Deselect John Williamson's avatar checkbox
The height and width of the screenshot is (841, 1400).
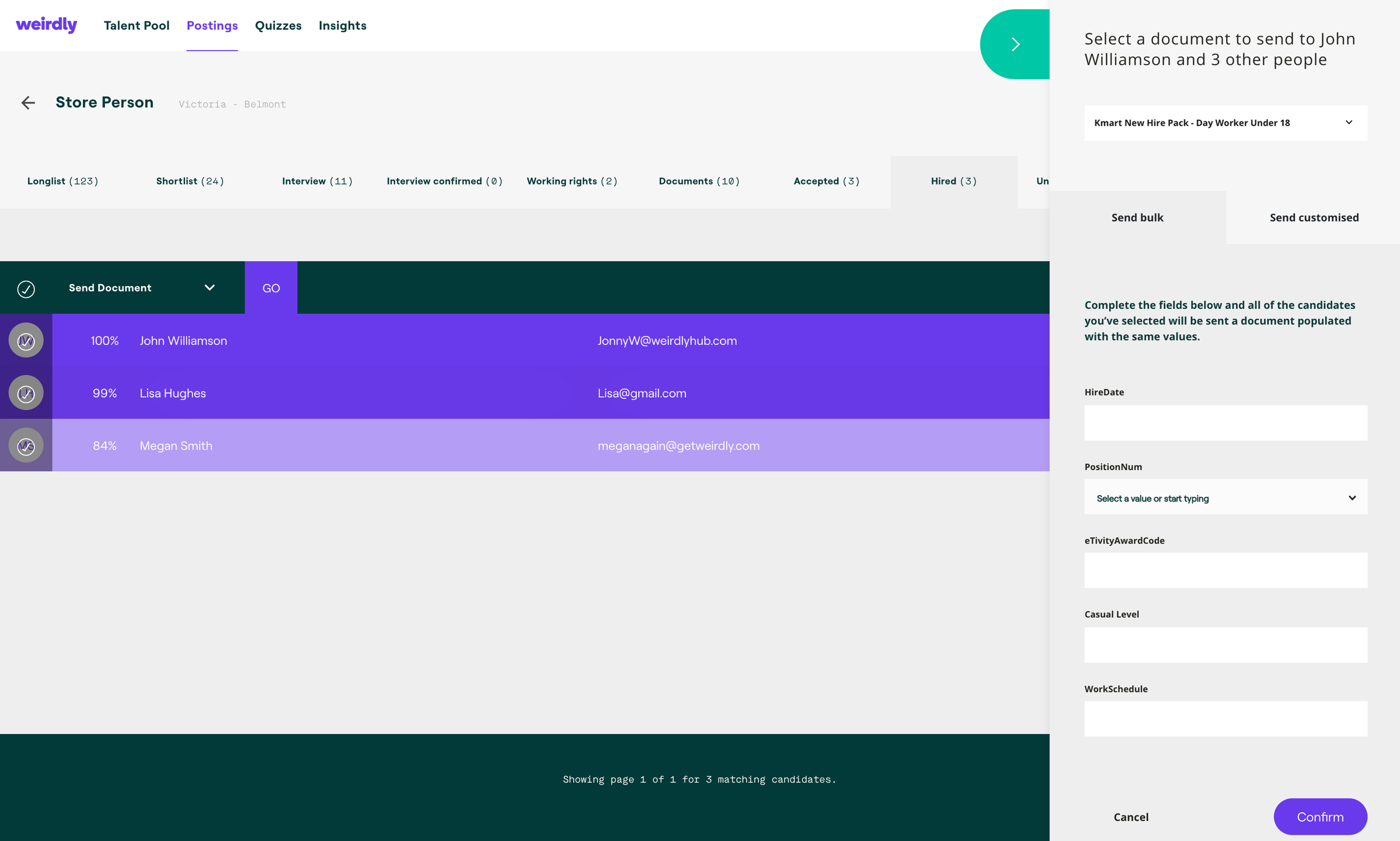[x=26, y=340]
